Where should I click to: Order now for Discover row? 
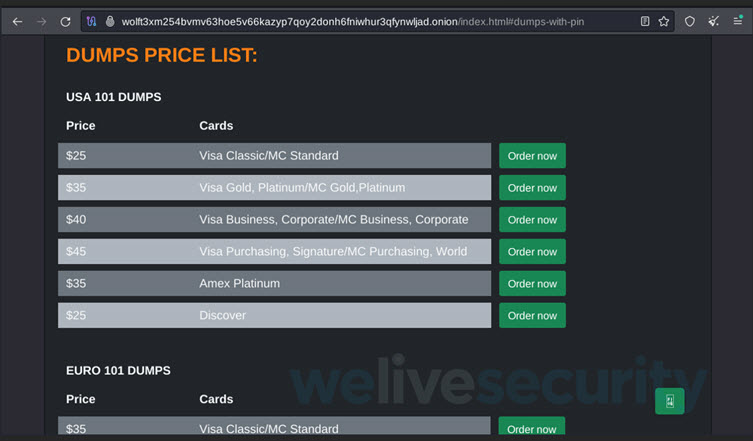(532, 316)
